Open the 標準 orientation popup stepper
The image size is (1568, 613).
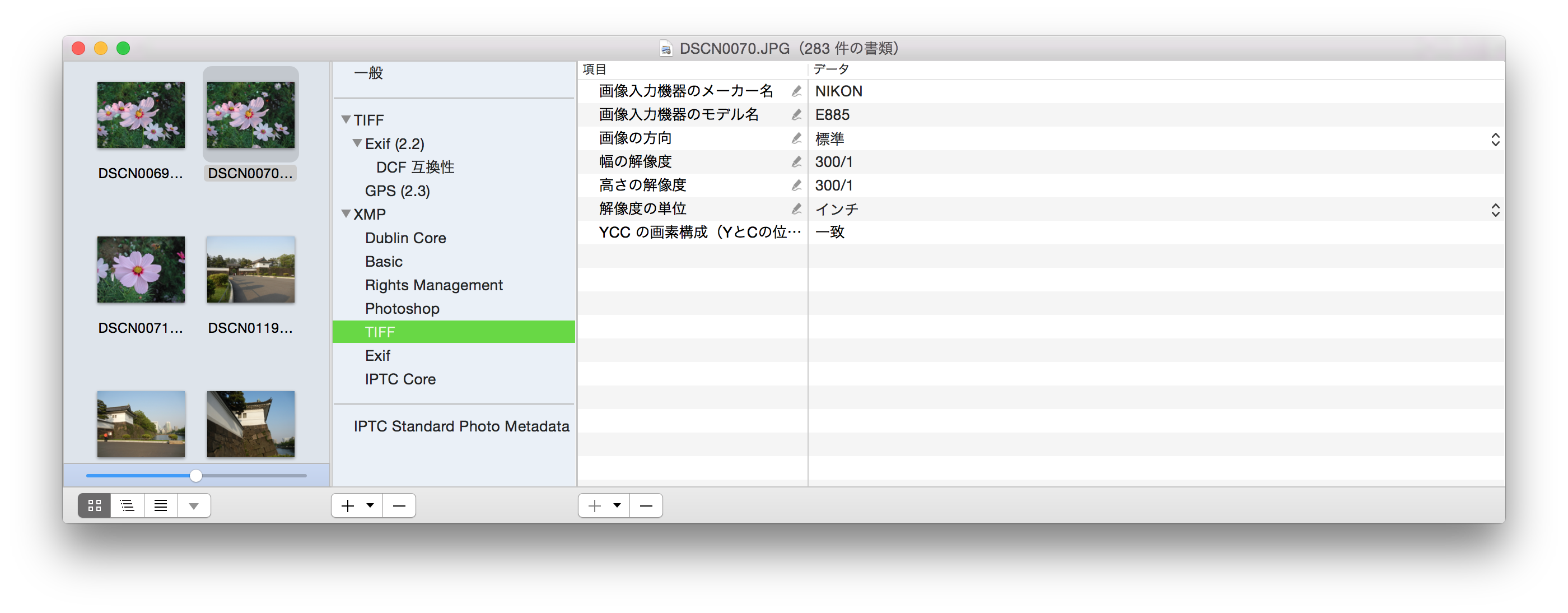[1495, 139]
